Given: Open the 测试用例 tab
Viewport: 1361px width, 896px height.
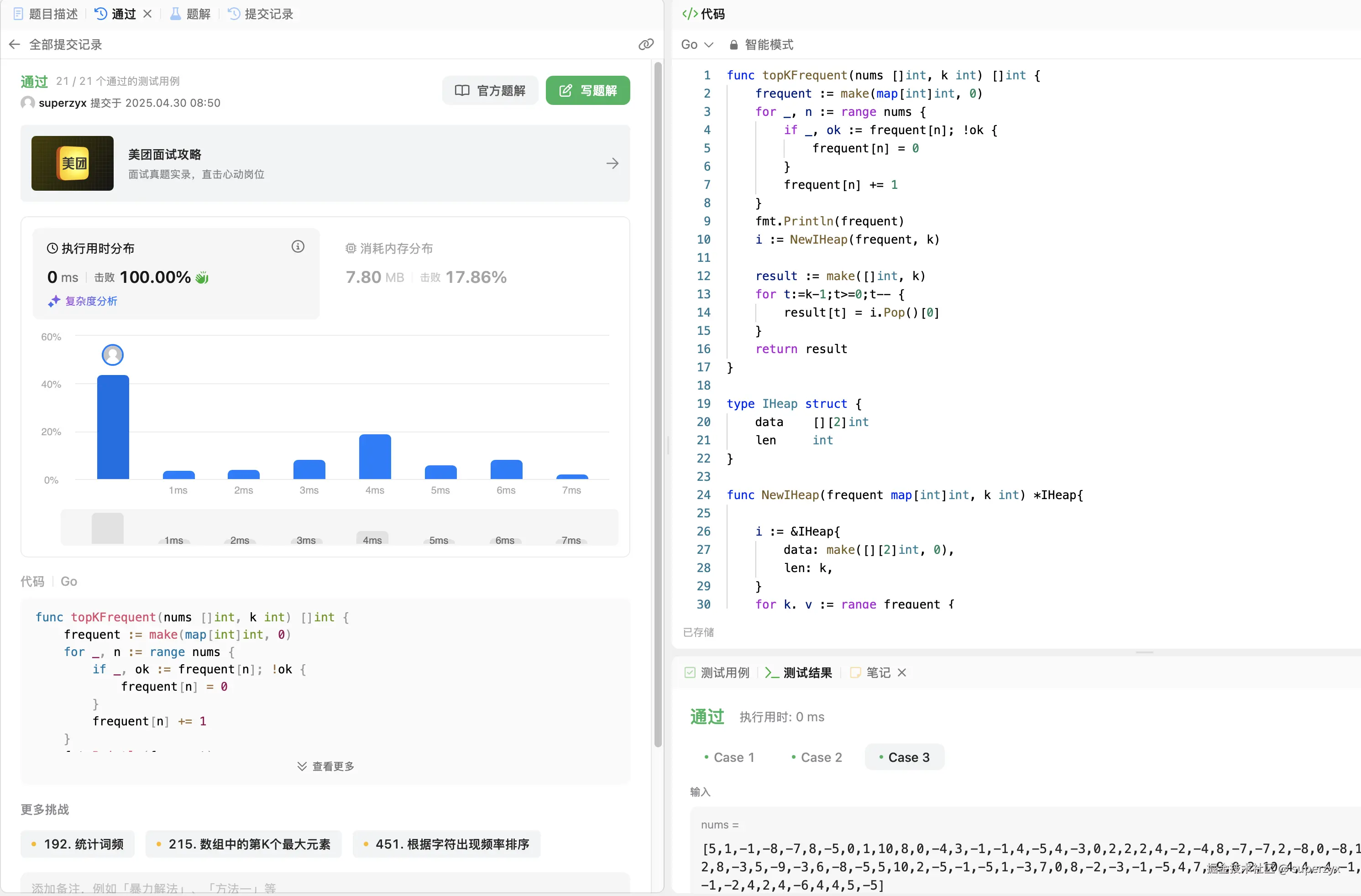Looking at the screenshot, I should click(x=717, y=672).
